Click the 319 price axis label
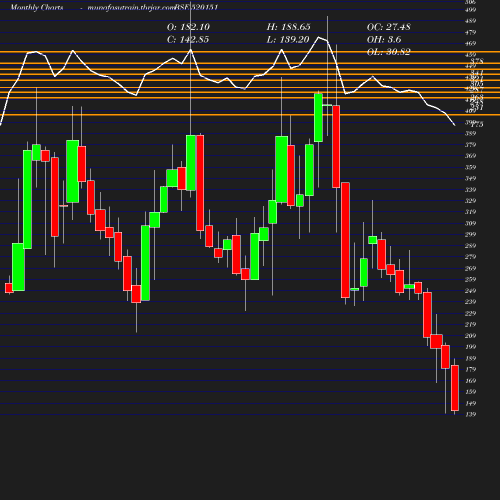Screen dimensions: 500x500 point(470,212)
